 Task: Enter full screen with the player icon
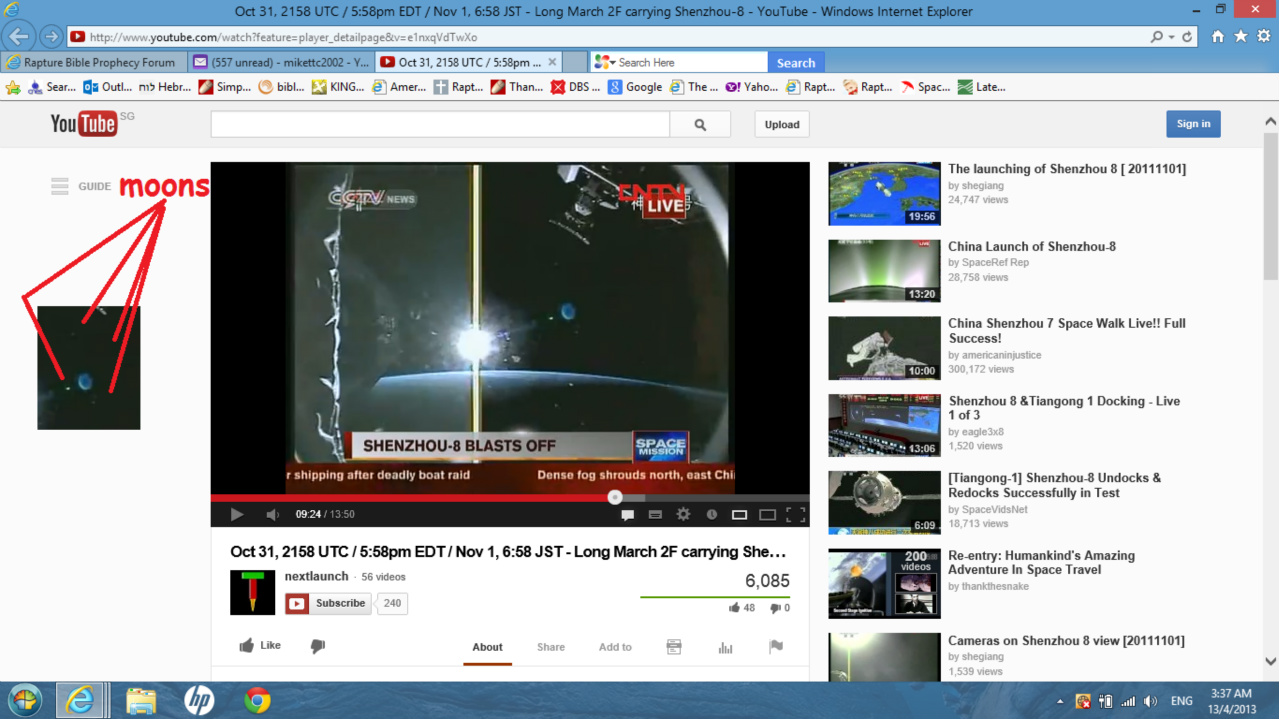796,515
